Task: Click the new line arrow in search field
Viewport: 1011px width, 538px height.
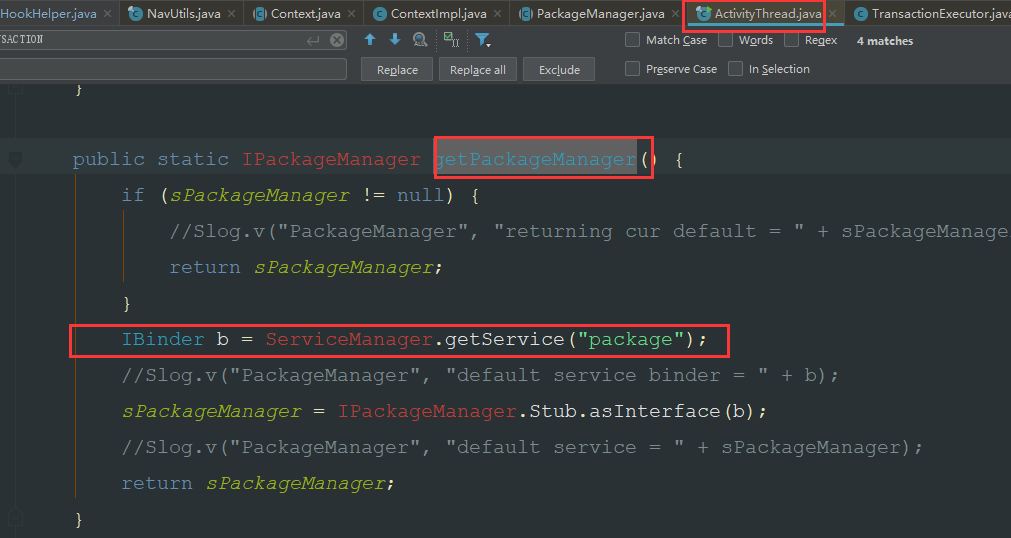Action: tap(313, 40)
